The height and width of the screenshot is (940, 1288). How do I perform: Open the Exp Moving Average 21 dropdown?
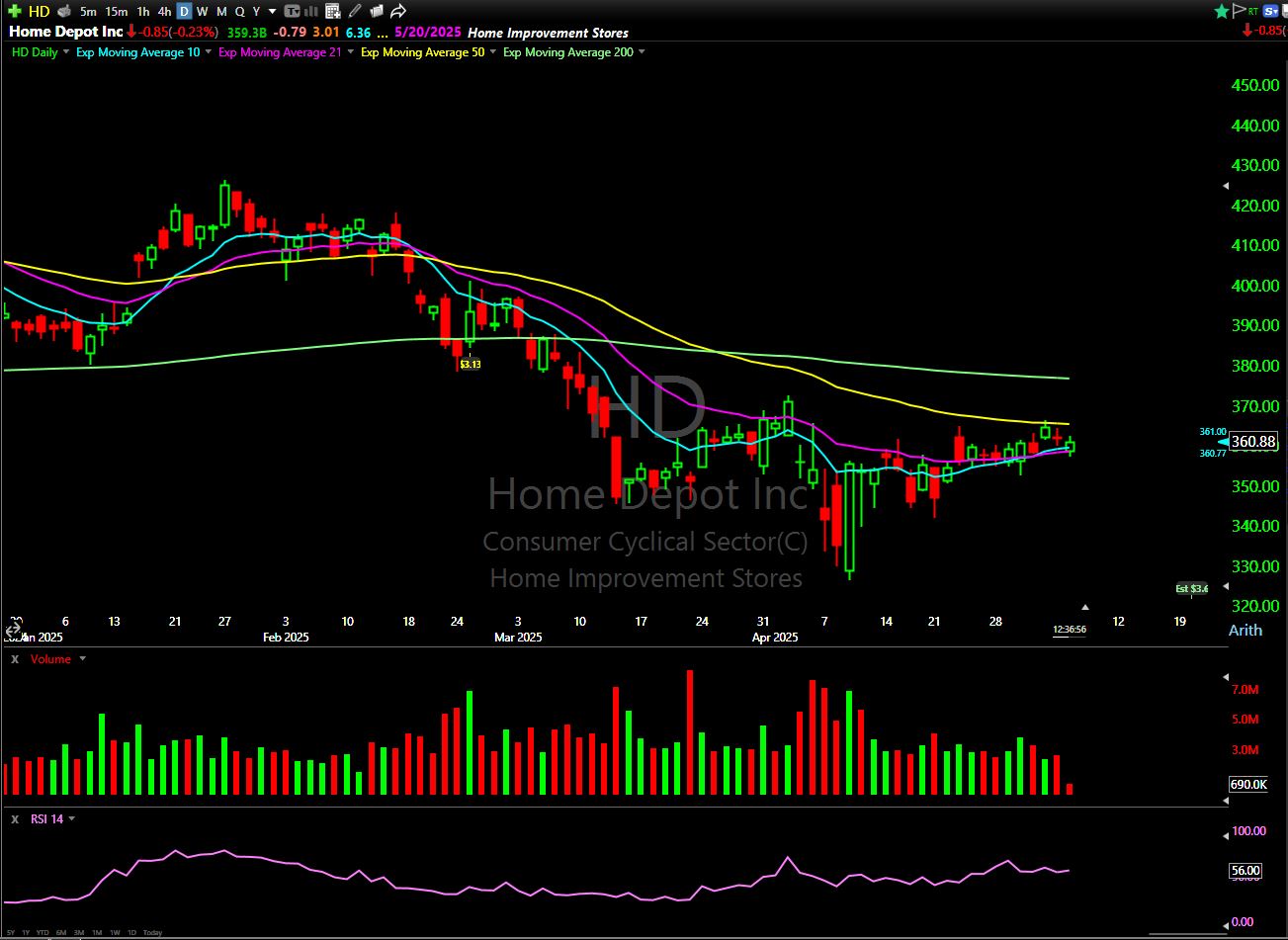[x=351, y=52]
